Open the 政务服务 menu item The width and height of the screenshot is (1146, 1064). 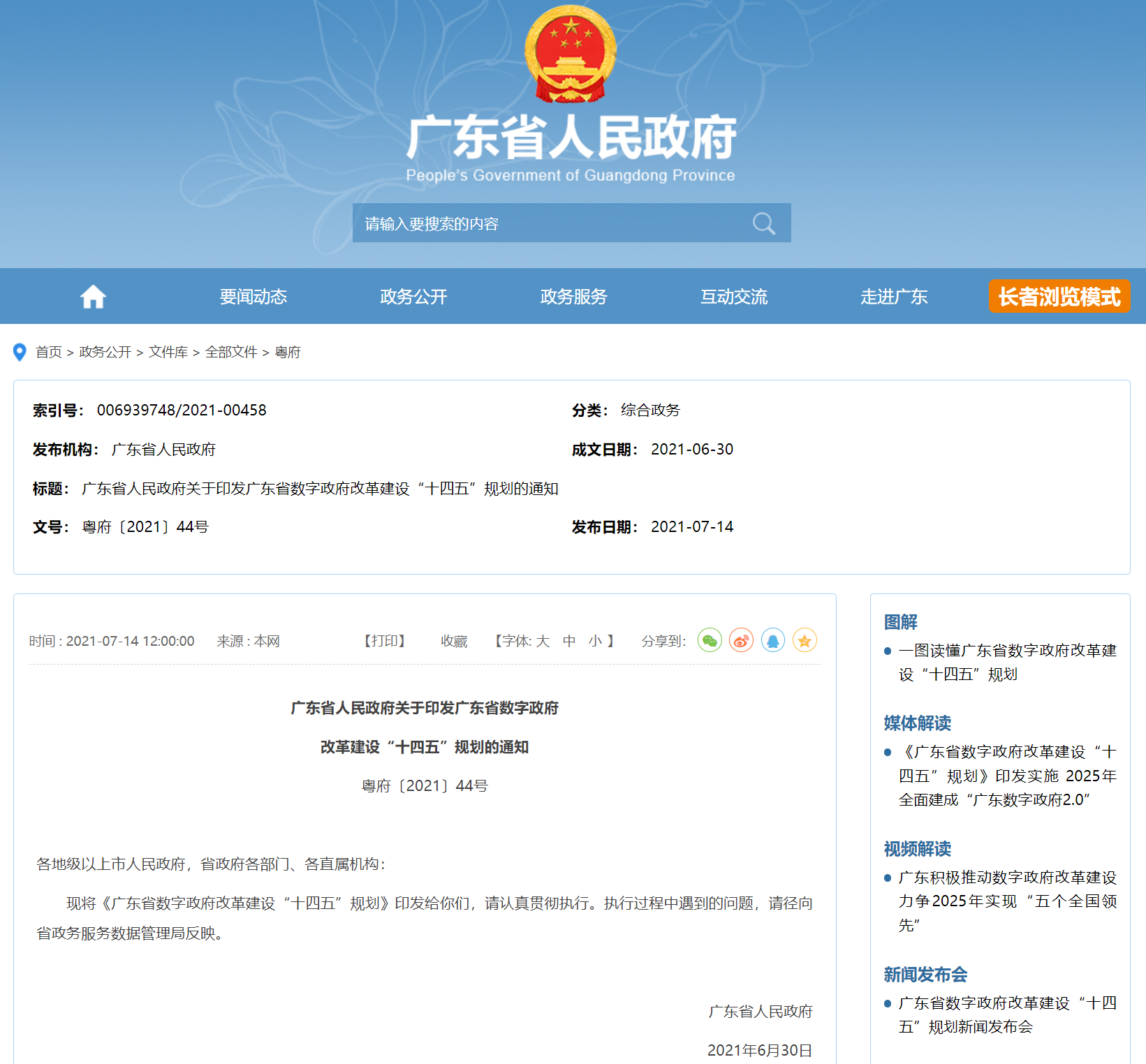[573, 297]
